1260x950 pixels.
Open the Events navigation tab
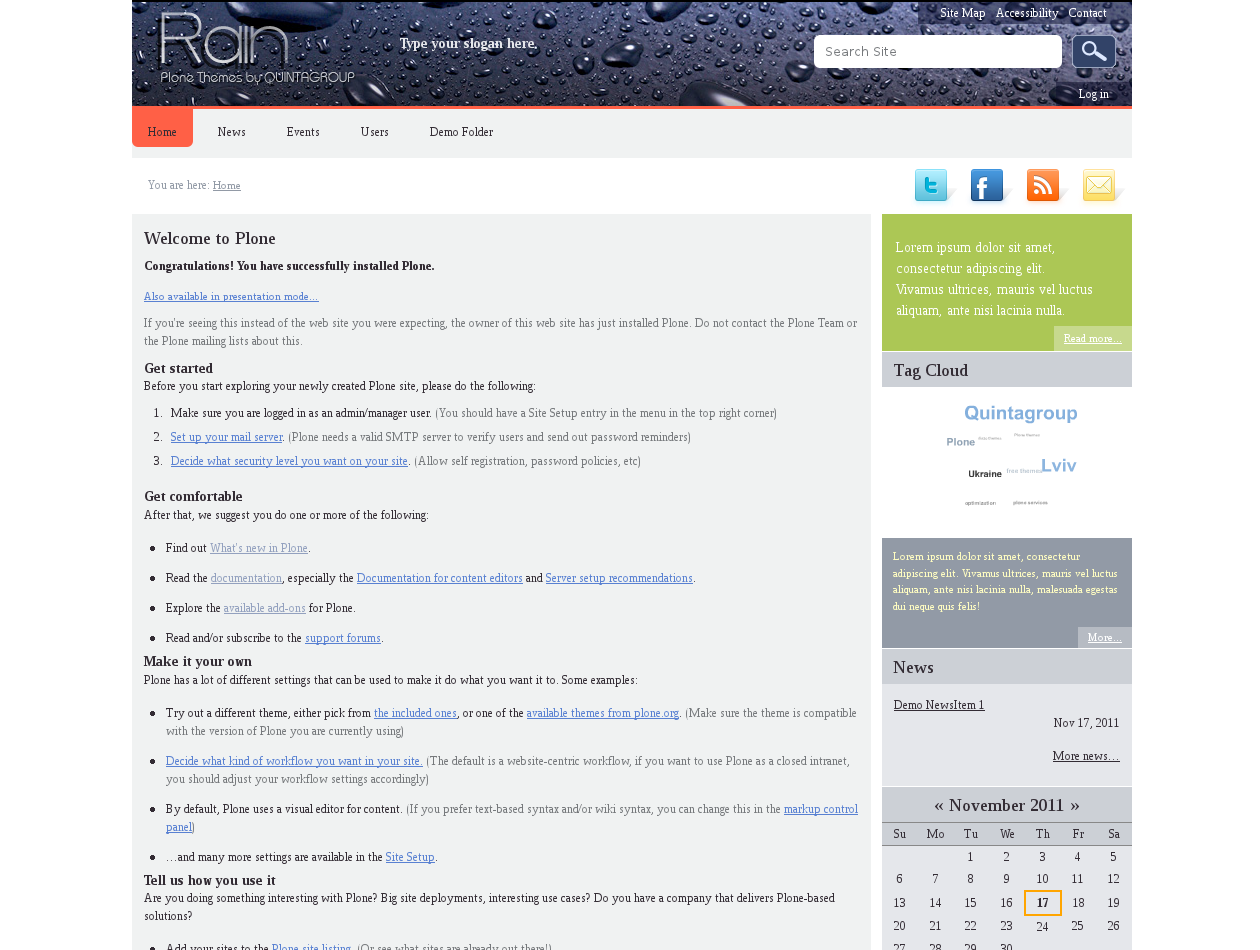tap(303, 132)
